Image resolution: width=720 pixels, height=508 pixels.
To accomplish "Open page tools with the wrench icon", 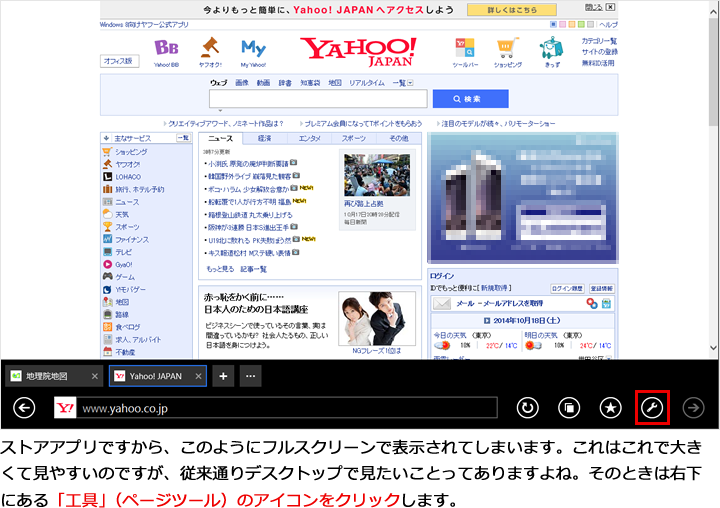I will point(652,407).
